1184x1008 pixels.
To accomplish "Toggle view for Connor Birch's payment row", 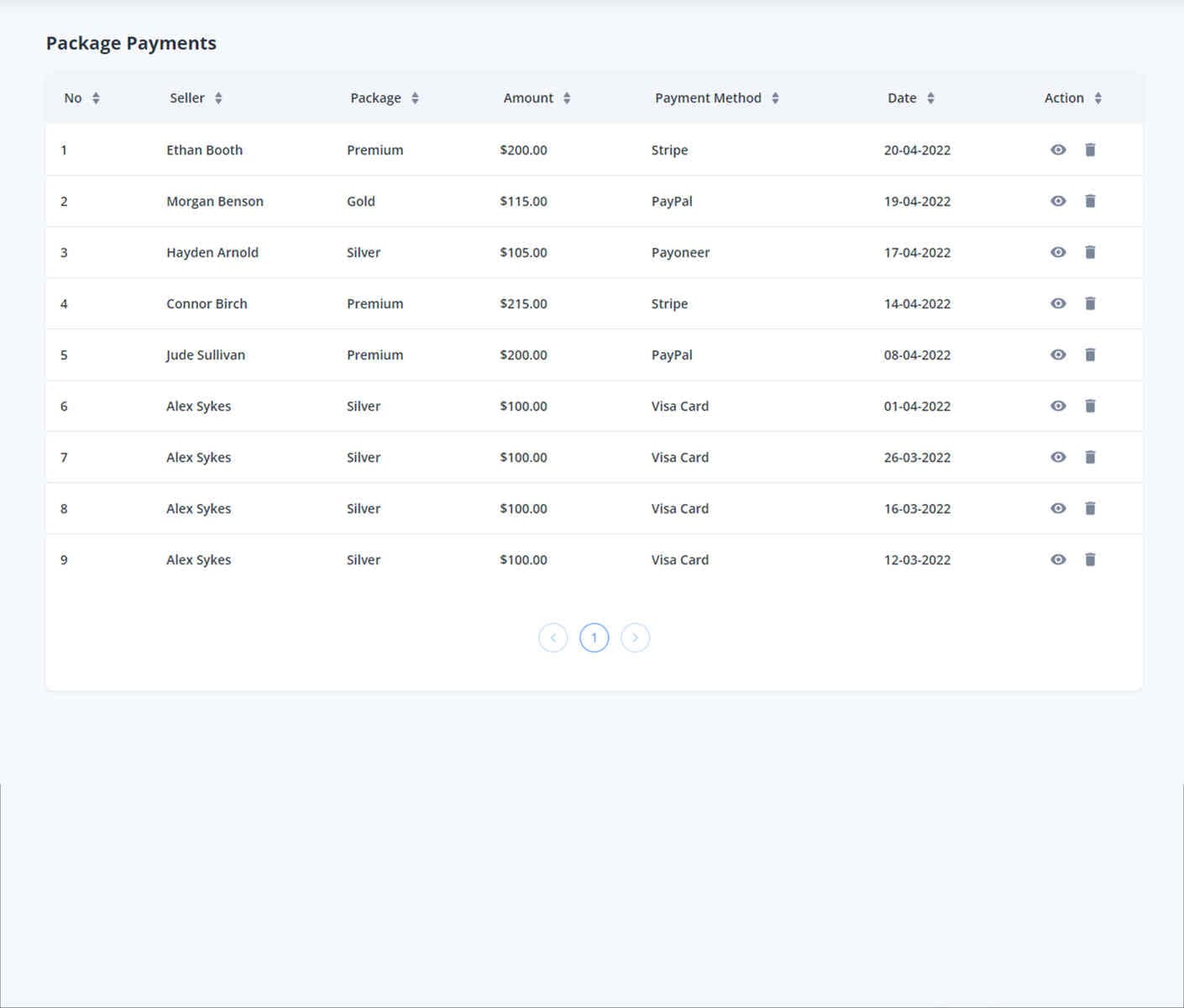I will pyautogui.click(x=1058, y=303).
